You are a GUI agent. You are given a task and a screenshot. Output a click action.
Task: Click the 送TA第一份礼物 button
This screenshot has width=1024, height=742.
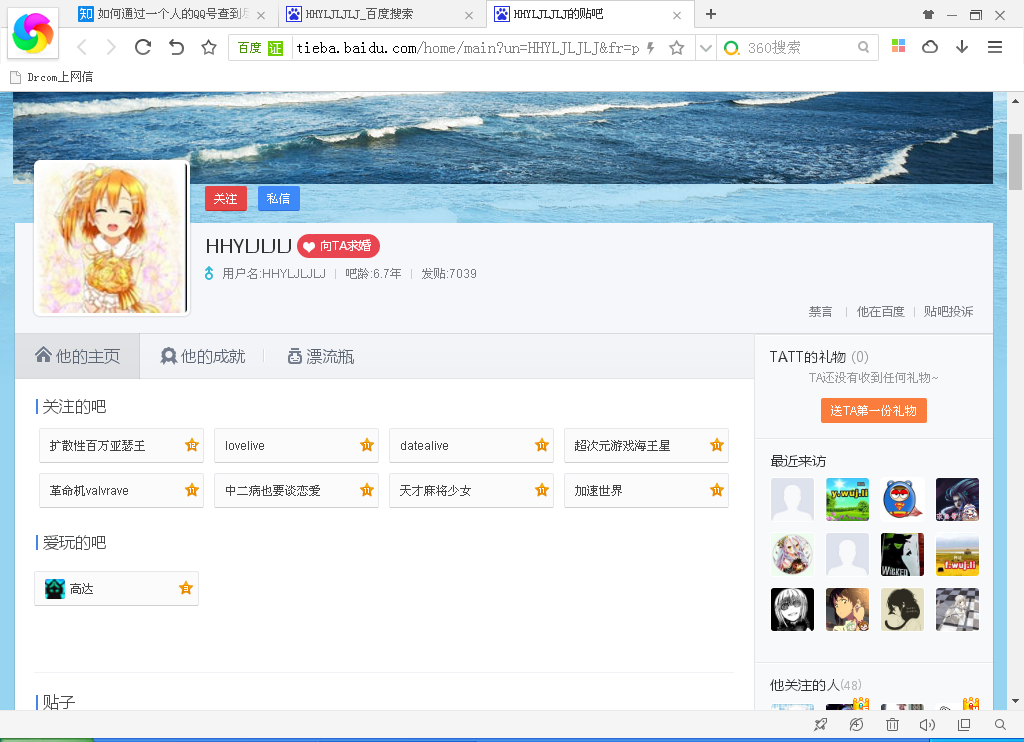[874, 411]
